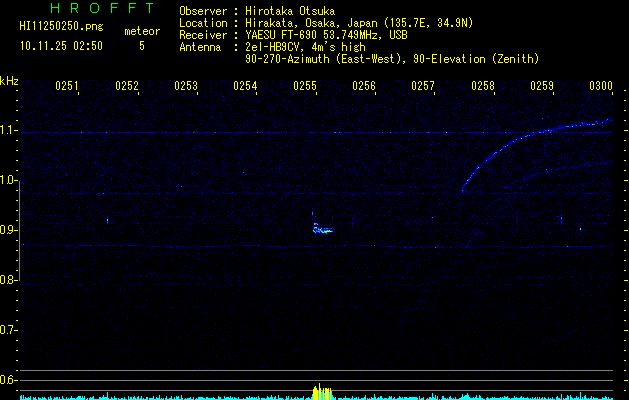
Task: Click the Location line Hirakata, Osaka, Japan
Action: tap(326, 23)
